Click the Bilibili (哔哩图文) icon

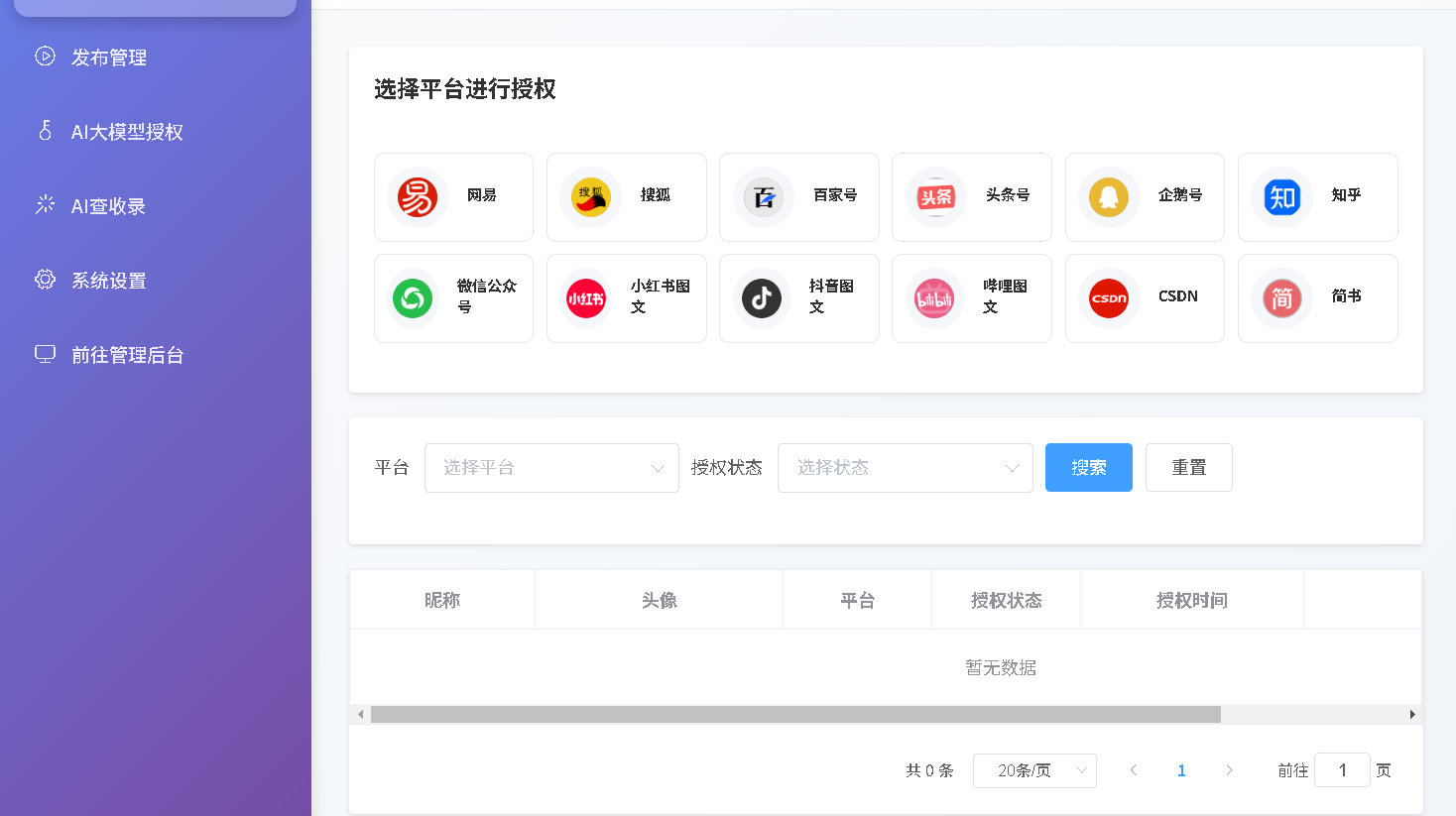pos(934,298)
